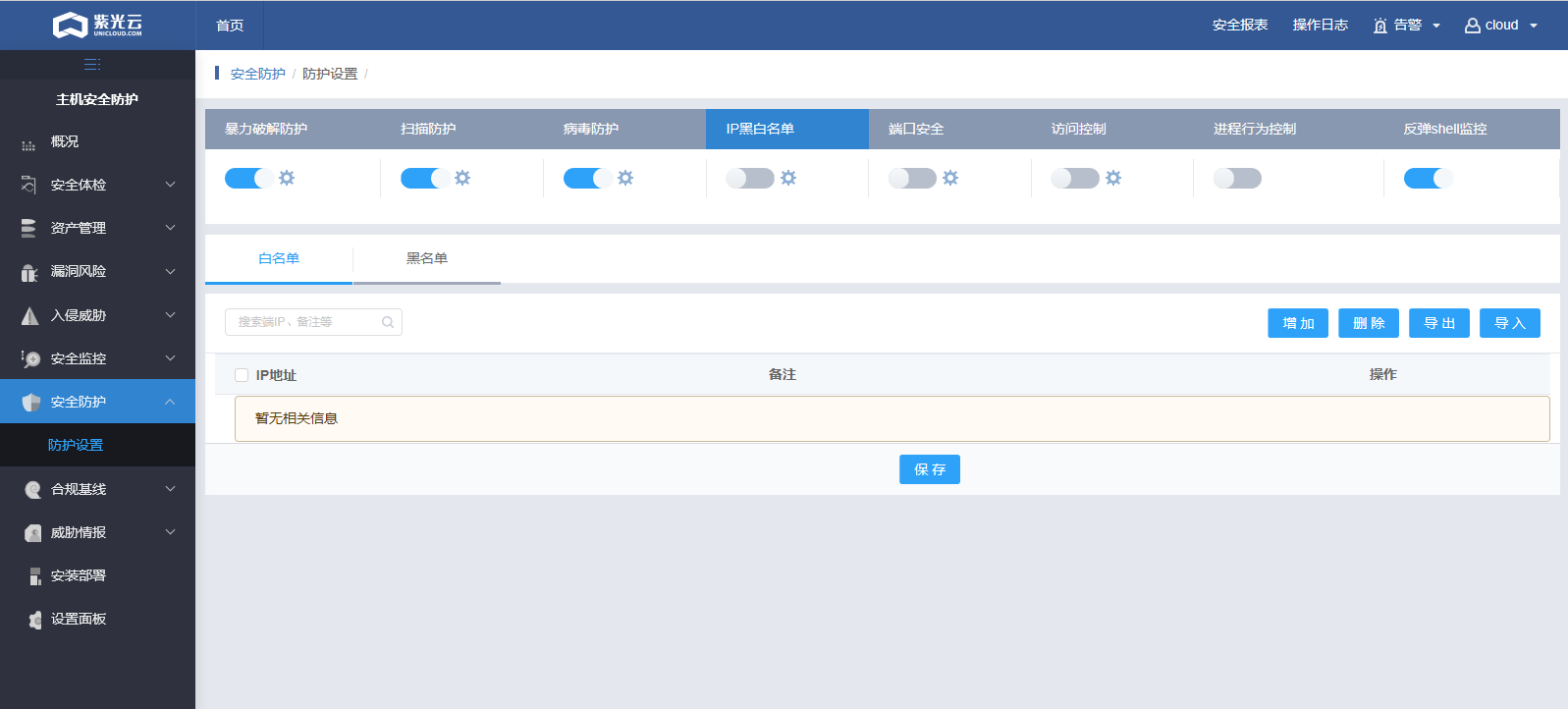Click the 入侵威胁 warning triangle icon
The image size is (1568, 709).
(30, 315)
